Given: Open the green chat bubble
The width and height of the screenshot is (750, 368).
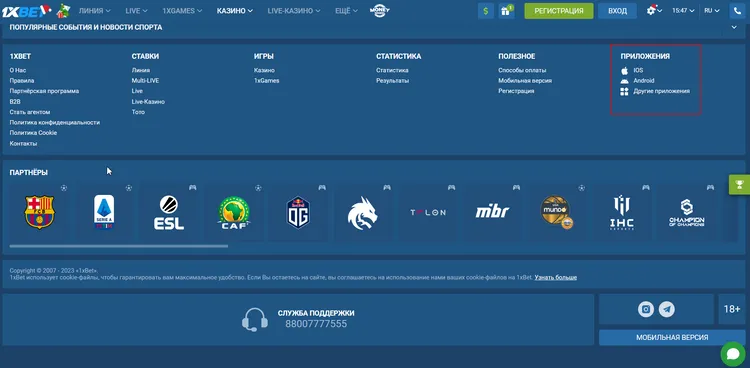Looking at the screenshot, I should tap(733, 354).
